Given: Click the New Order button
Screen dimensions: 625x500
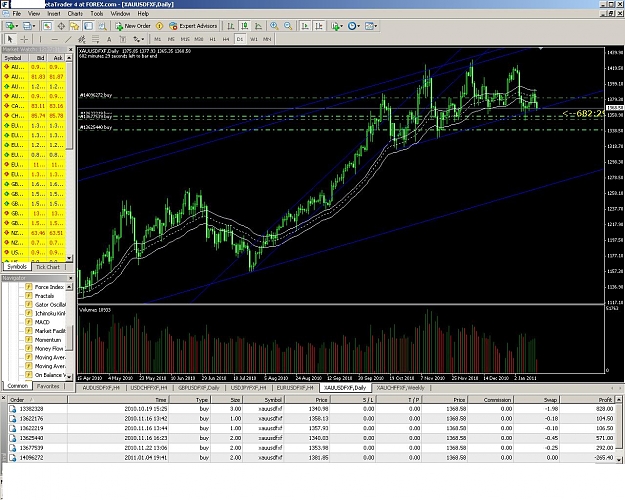Looking at the screenshot, I should [133, 26].
